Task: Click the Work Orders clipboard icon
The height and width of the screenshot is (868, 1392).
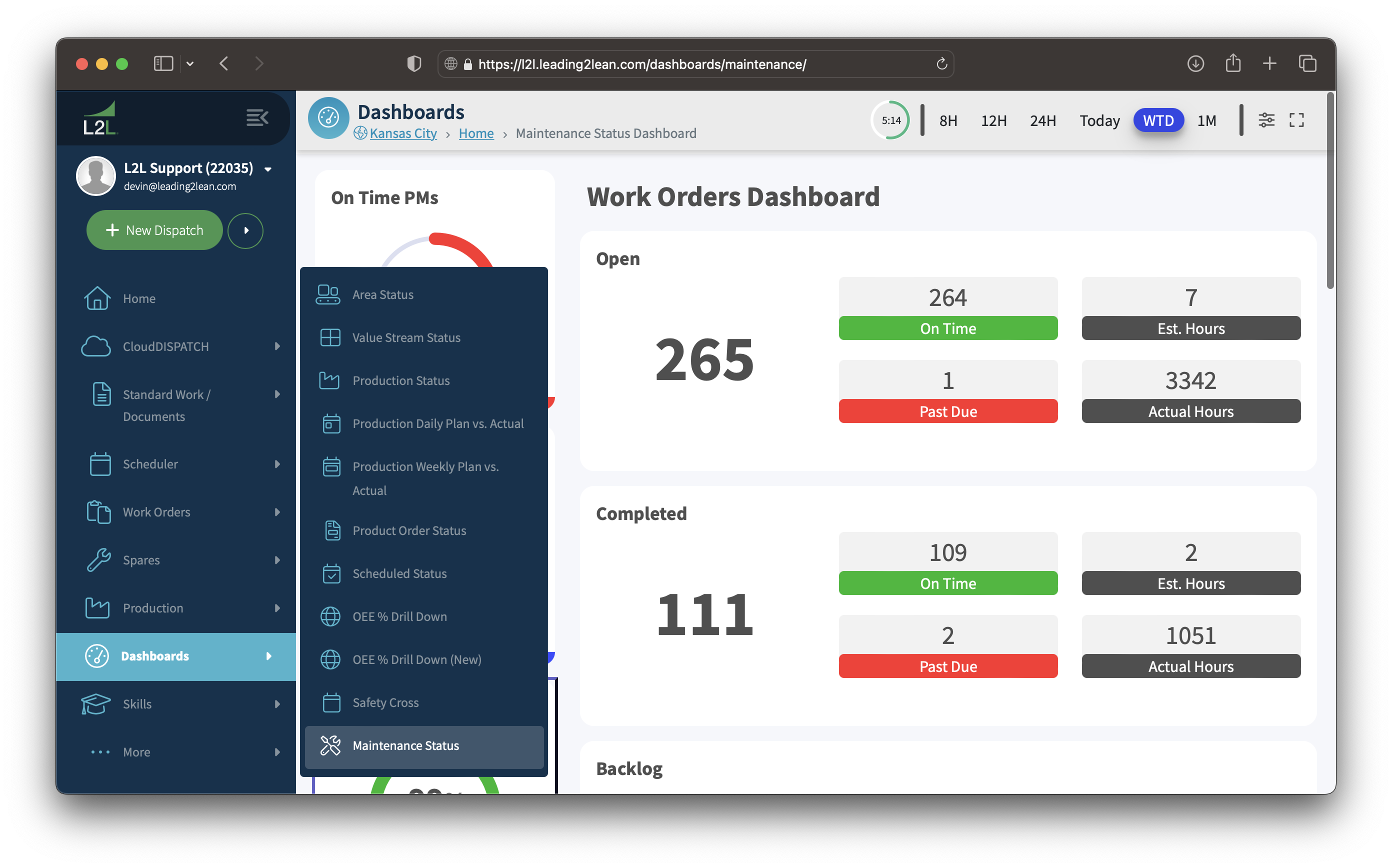Action: pos(98,511)
